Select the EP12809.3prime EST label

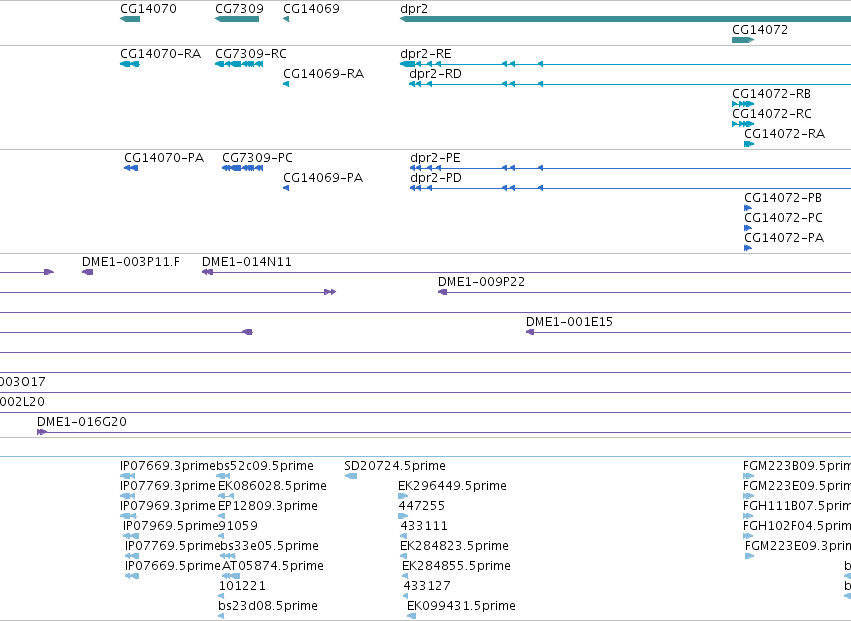(x=268, y=506)
